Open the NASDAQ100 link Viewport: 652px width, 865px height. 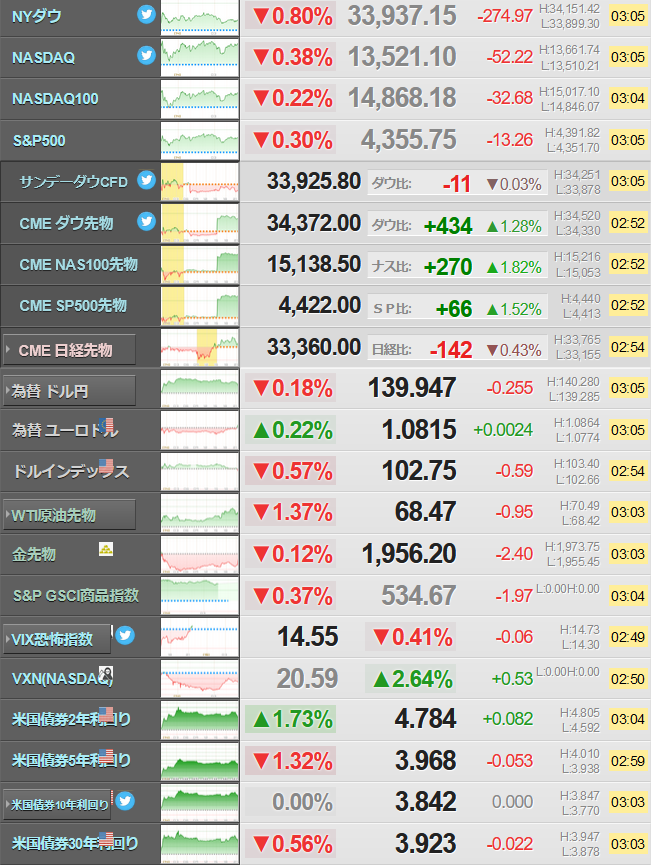click(55, 99)
